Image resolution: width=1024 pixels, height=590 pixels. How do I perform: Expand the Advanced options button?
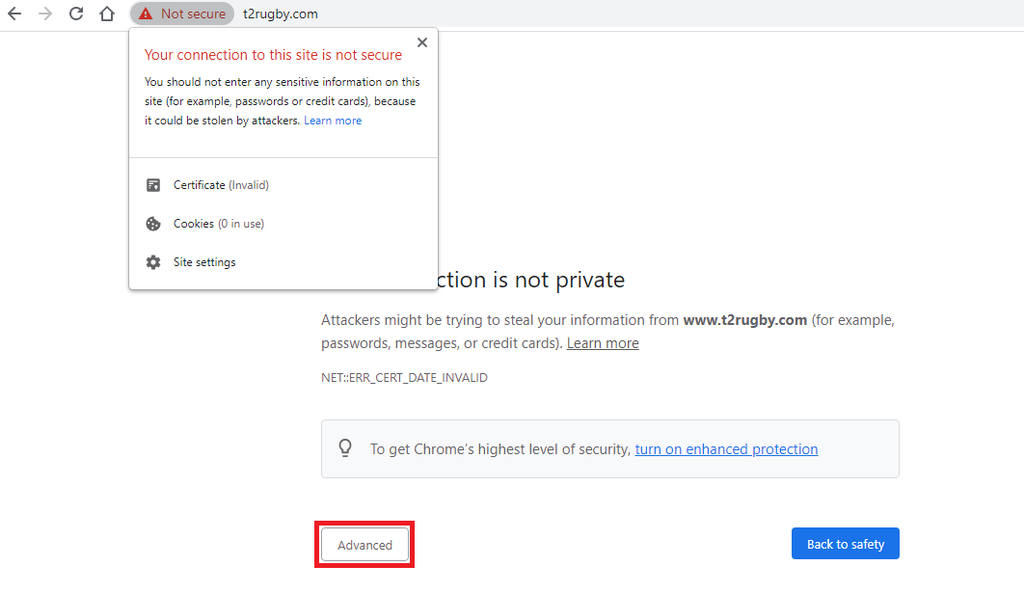click(364, 545)
